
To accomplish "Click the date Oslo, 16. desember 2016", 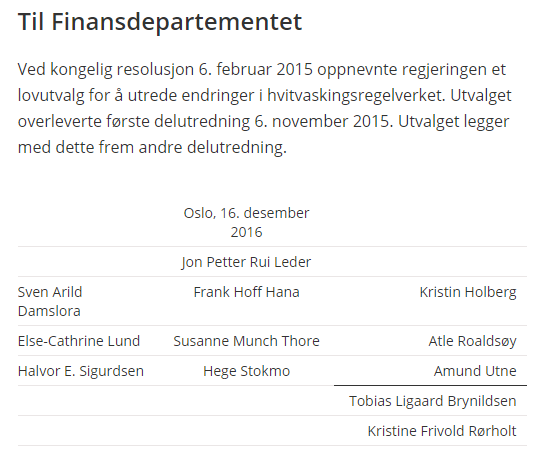I will pyautogui.click(x=246, y=222).
